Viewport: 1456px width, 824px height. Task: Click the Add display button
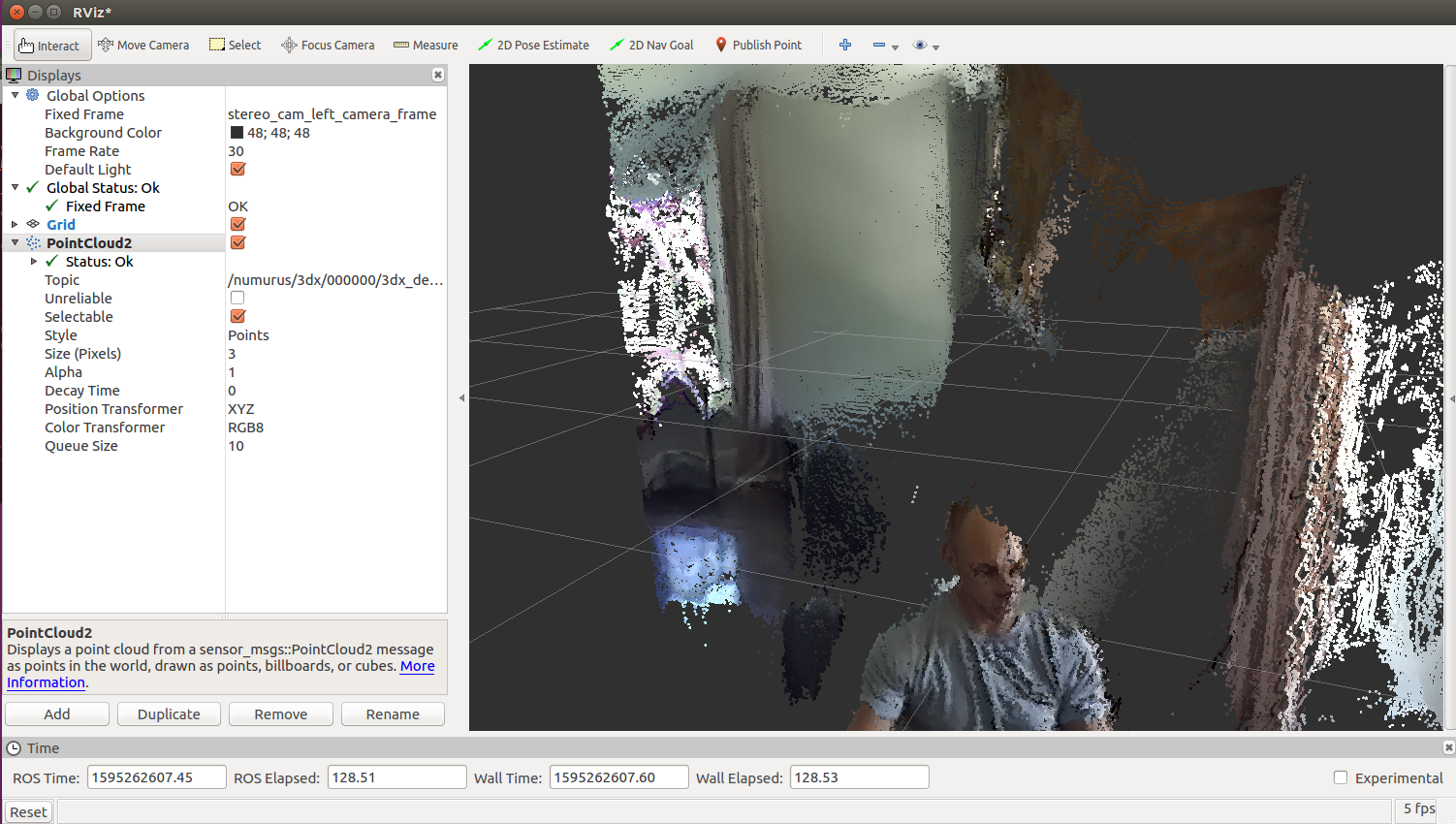tap(57, 714)
